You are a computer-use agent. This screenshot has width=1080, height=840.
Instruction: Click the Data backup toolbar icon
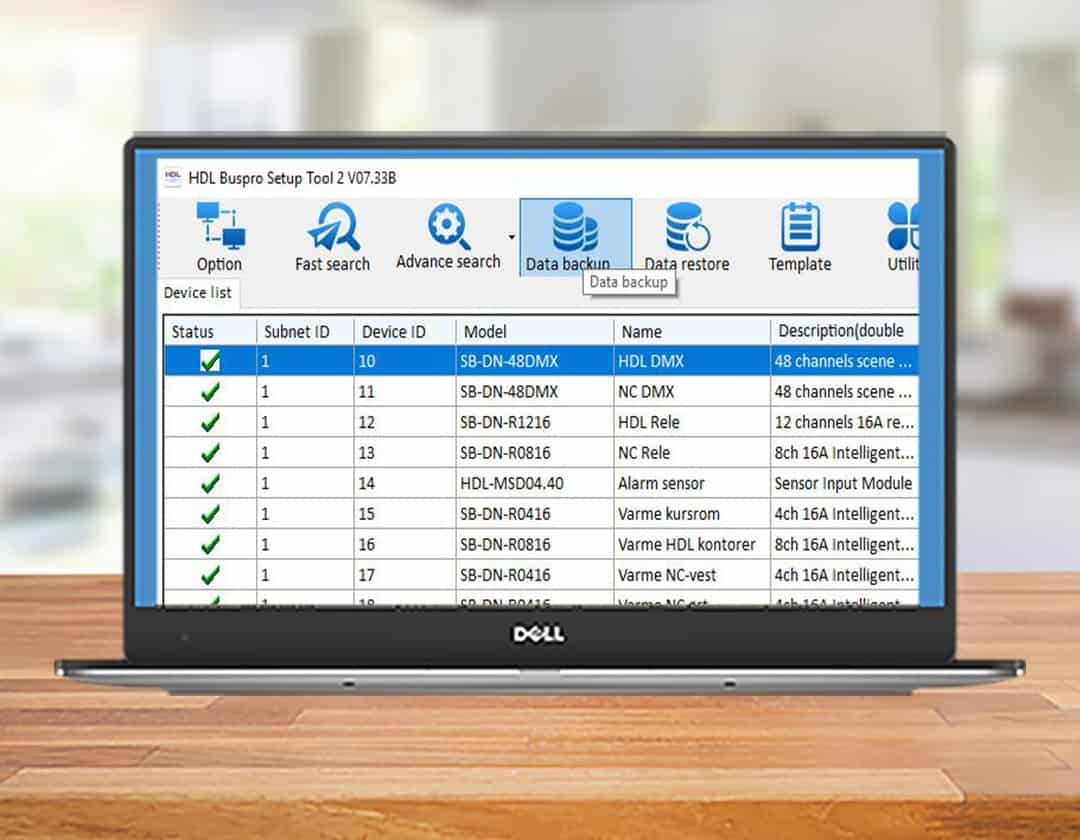click(x=576, y=238)
